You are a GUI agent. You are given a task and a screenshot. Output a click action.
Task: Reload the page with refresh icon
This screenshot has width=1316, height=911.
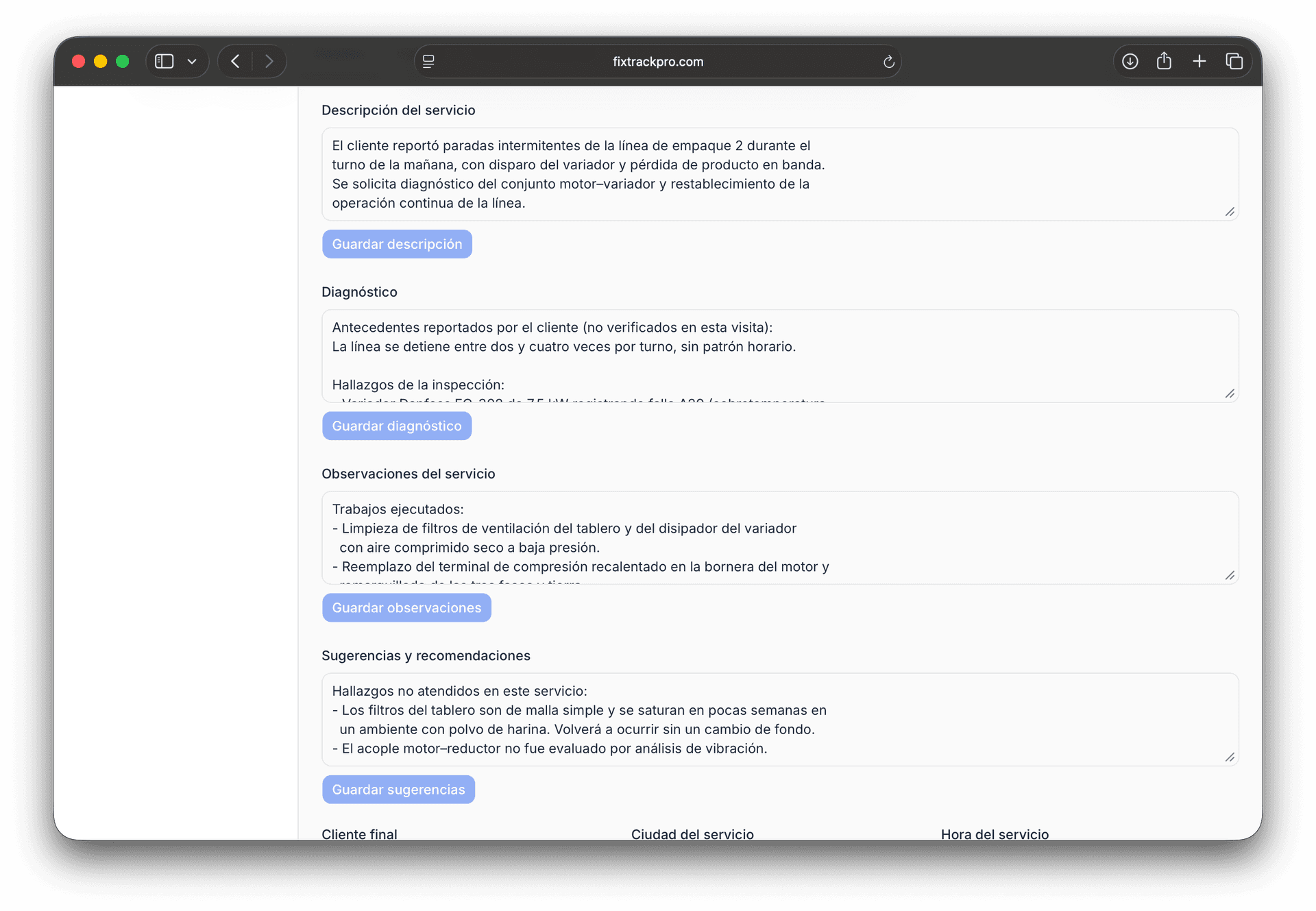tap(888, 62)
